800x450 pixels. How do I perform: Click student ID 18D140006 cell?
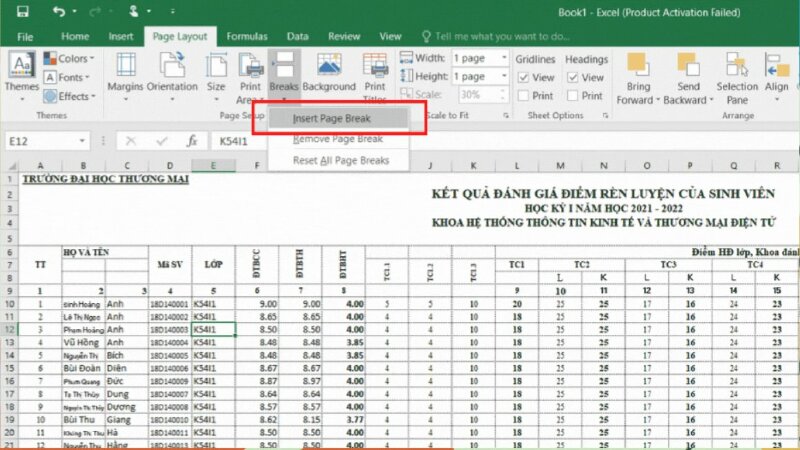pyautogui.click(x=170, y=368)
